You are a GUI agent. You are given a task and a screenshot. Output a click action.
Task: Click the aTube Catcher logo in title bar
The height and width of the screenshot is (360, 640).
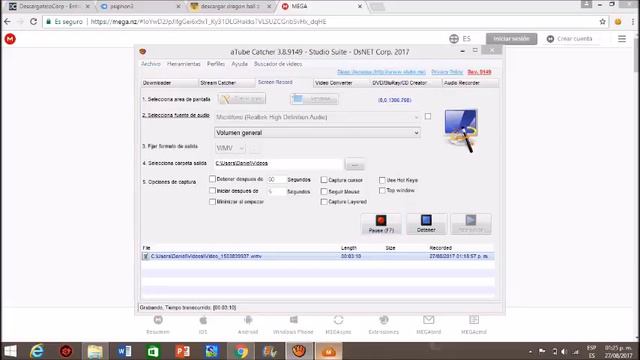(x=142, y=51)
